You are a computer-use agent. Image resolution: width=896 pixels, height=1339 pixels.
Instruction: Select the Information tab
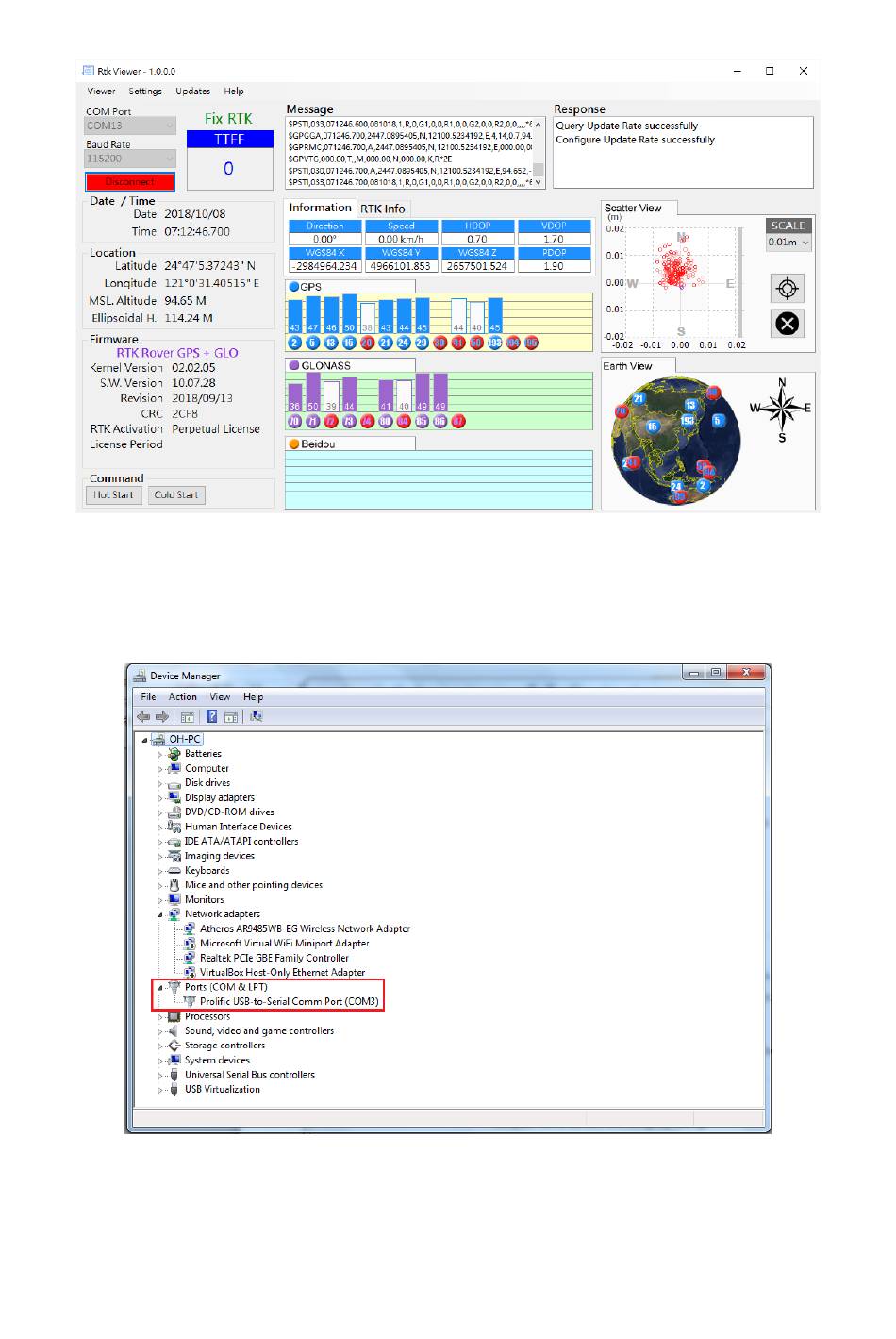pyautogui.click(x=321, y=208)
